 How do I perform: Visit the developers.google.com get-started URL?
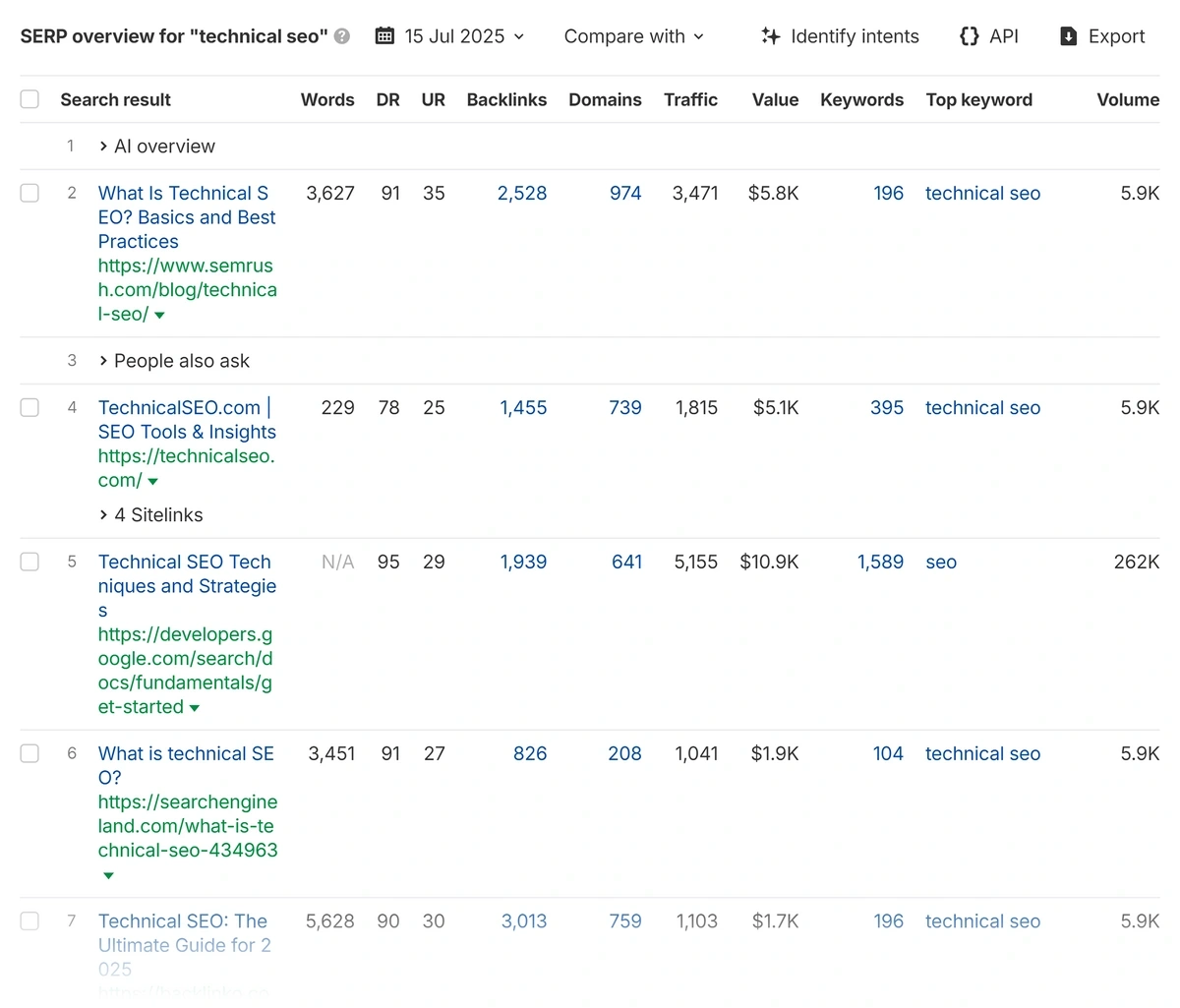coord(185,671)
